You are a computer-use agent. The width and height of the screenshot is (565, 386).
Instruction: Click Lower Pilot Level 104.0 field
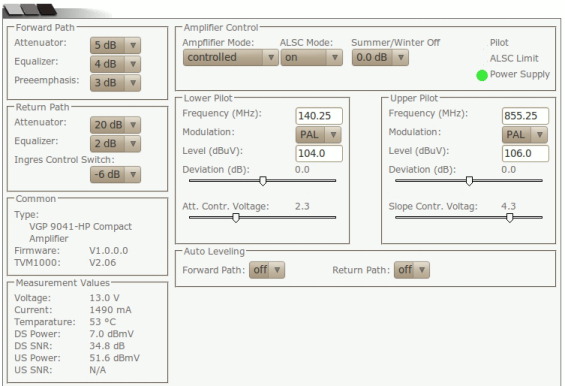tap(319, 153)
